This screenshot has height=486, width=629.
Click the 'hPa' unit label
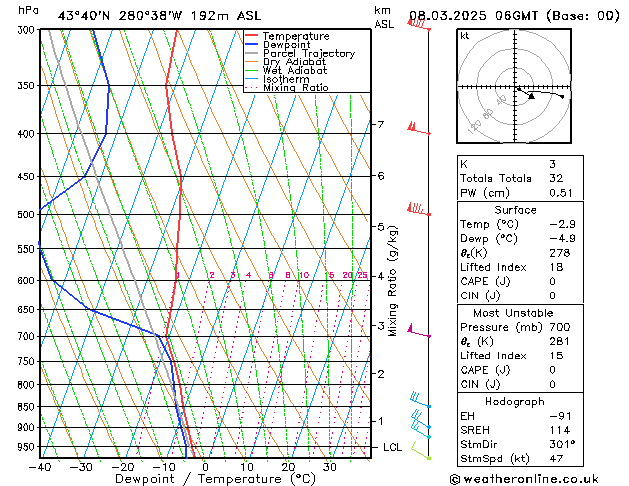click(x=28, y=10)
